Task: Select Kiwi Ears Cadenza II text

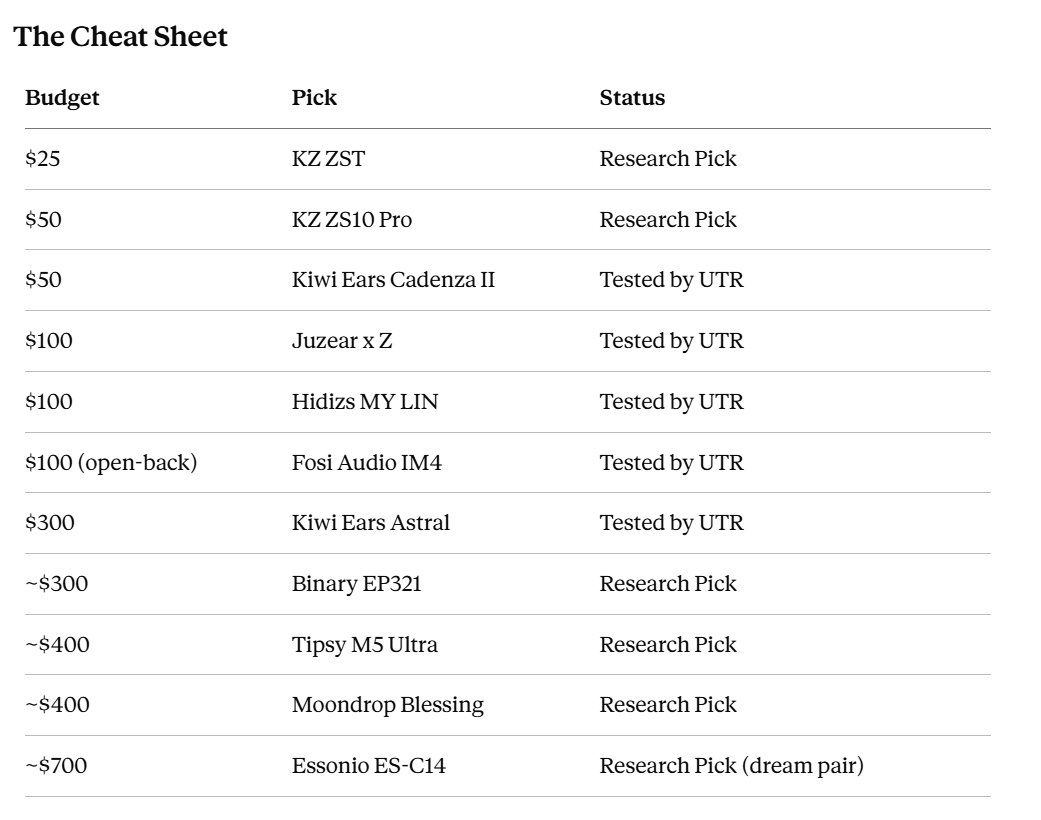Action: (394, 280)
